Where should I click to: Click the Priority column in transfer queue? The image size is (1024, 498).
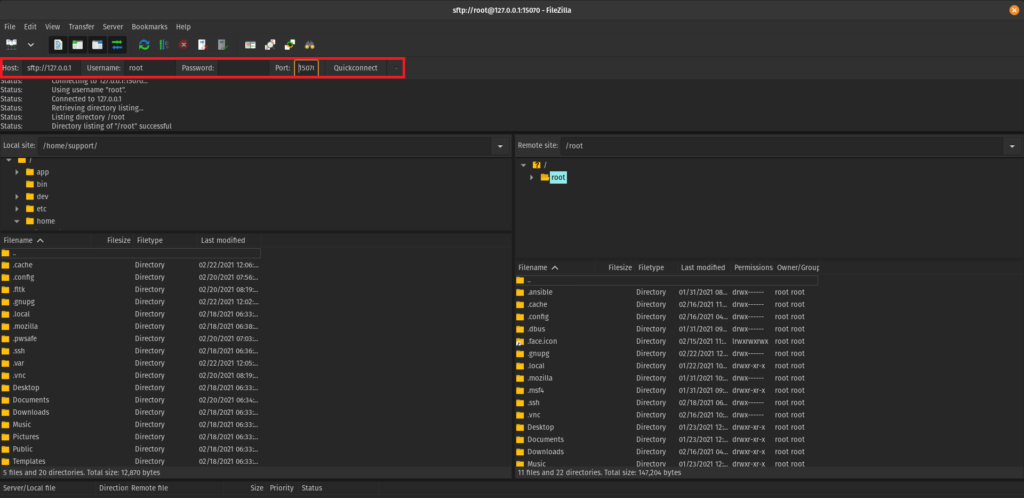click(x=281, y=488)
